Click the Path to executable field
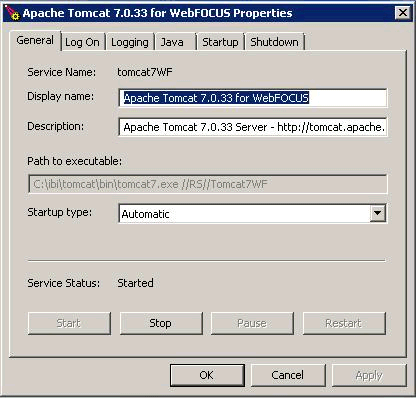Image resolution: width=416 pixels, height=398 pixels. click(x=208, y=184)
